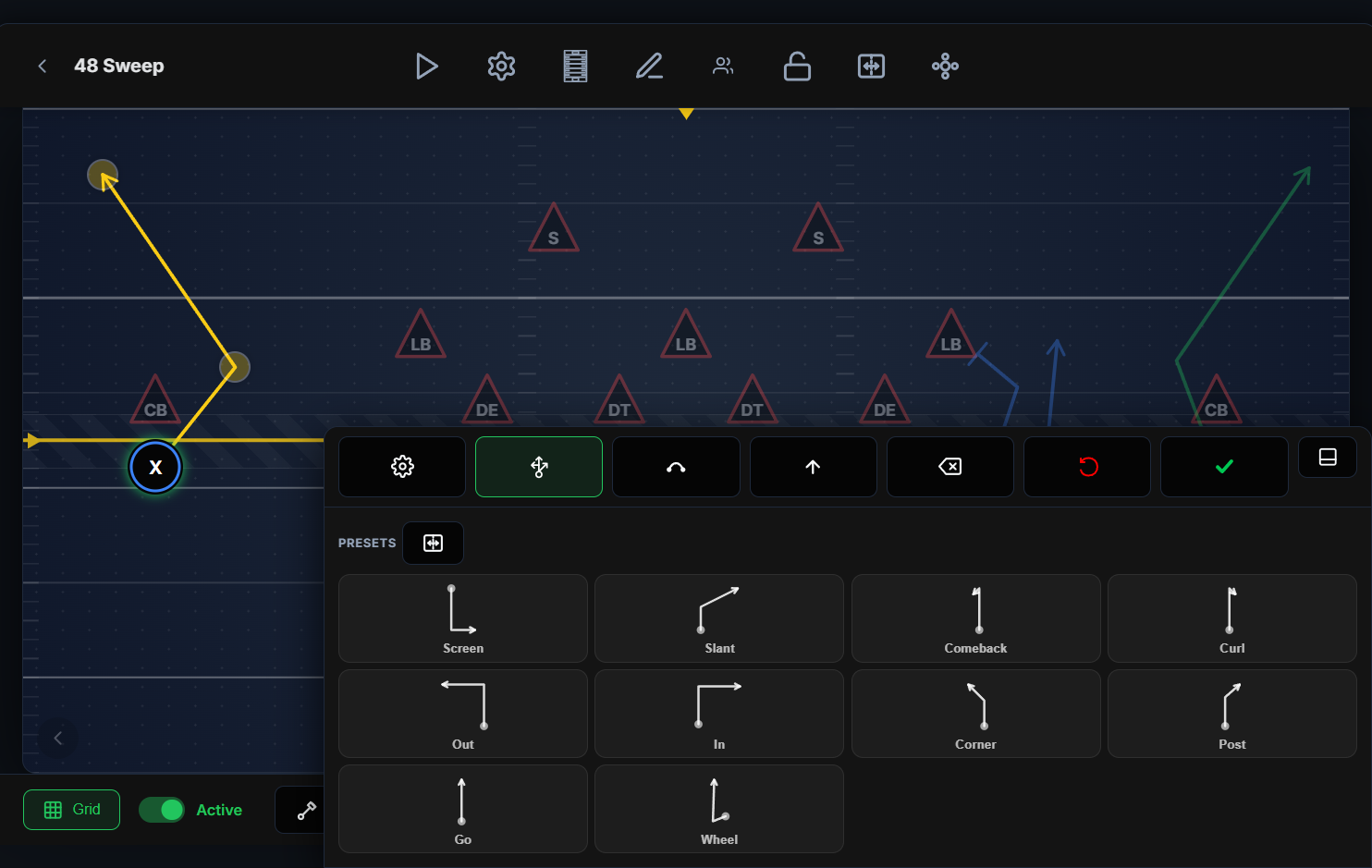Apply the Out route preset
1372x868 pixels.
(463, 714)
